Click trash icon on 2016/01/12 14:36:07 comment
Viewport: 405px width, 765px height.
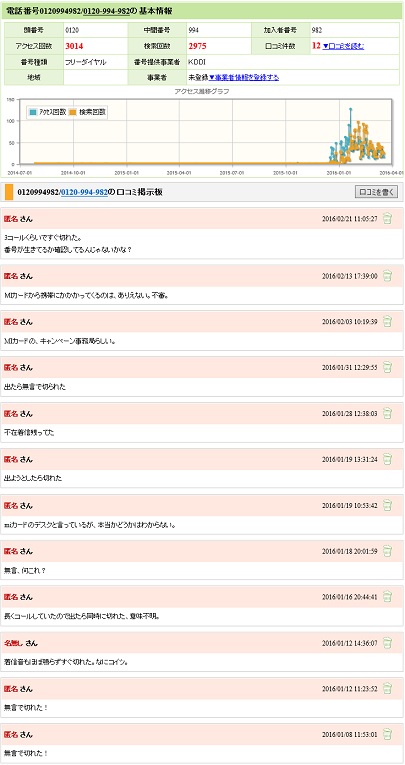pyautogui.click(x=387, y=643)
